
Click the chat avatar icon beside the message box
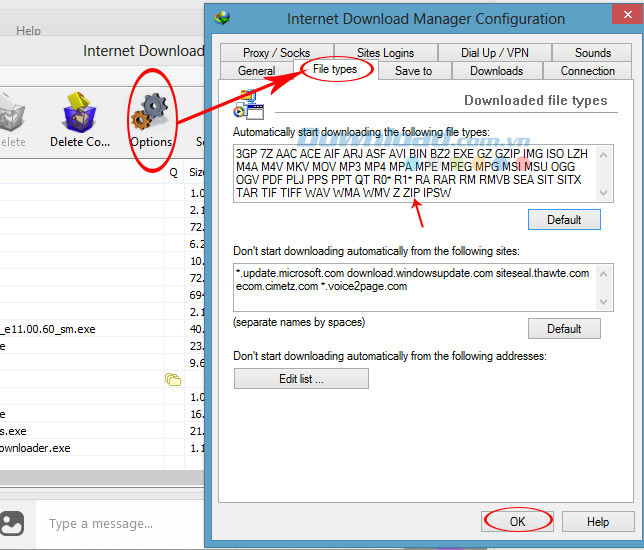coord(12,523)
